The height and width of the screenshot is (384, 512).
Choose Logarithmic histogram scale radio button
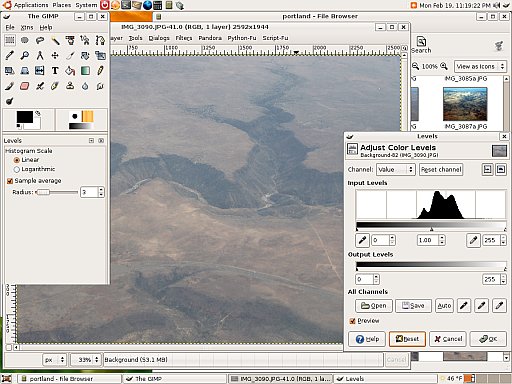tap(16, 169)
